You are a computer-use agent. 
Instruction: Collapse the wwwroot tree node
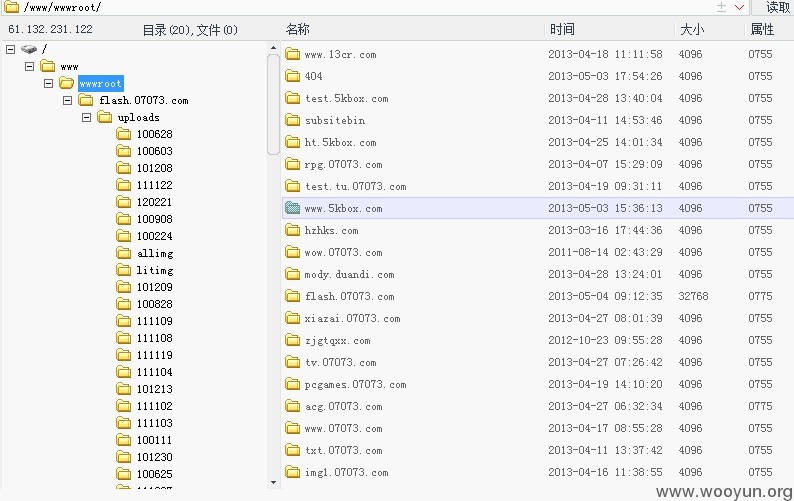(48, 83)
